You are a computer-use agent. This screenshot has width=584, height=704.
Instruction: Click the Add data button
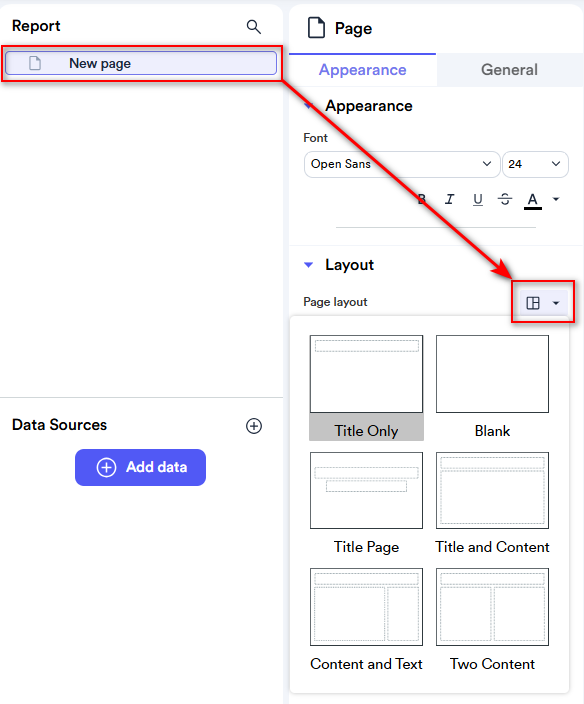click(x=141, y=467)
